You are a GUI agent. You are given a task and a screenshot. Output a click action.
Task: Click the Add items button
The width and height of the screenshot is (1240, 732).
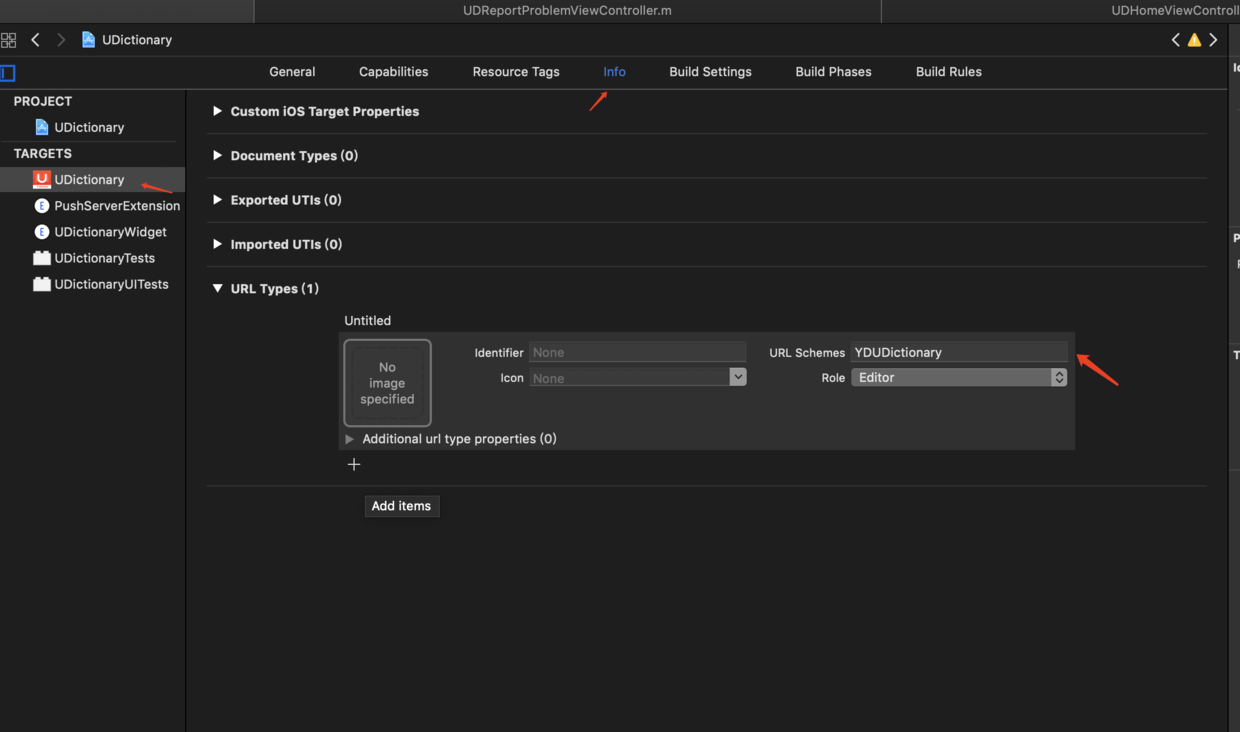pyautogui.click(x=401, y=506)
